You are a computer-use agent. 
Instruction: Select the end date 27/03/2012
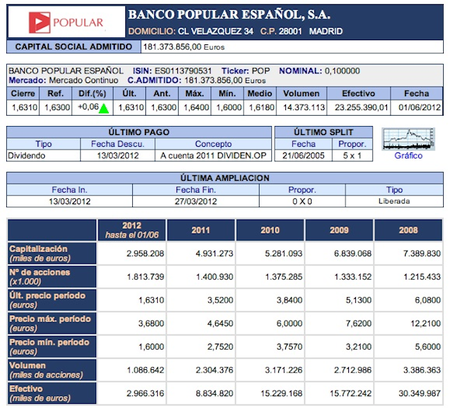(196, 201)
